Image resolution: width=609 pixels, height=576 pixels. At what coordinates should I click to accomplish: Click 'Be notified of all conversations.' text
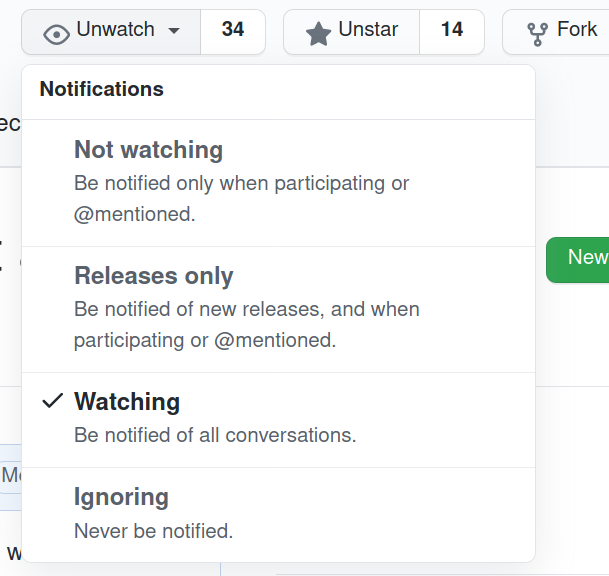(215, 435)
